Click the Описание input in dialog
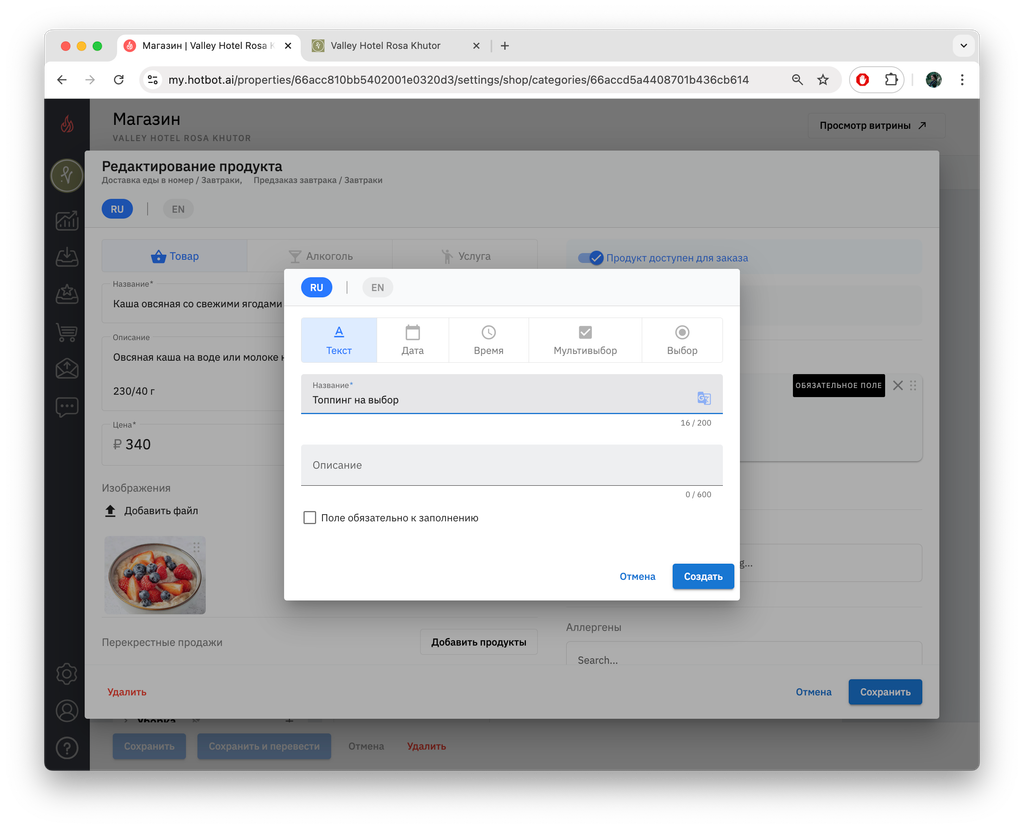The image size is (1024, 829). (511, 465)
